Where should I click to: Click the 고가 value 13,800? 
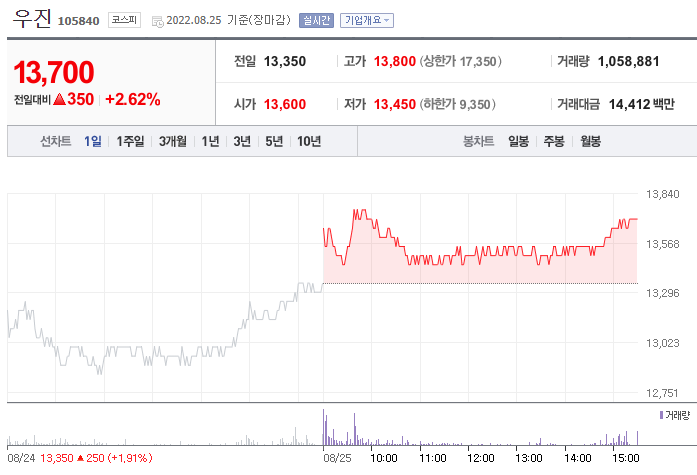395,61
